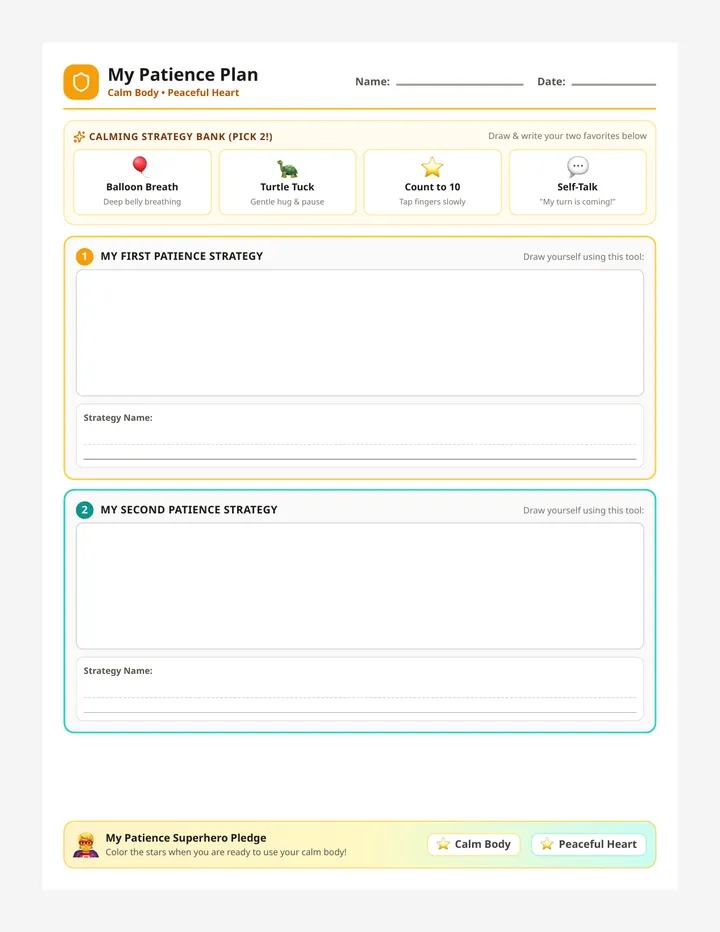Click the Calm Body • Peaceful Heart subtitle
Viewport: 720px width, 932px height.
[x=173, y=93]
